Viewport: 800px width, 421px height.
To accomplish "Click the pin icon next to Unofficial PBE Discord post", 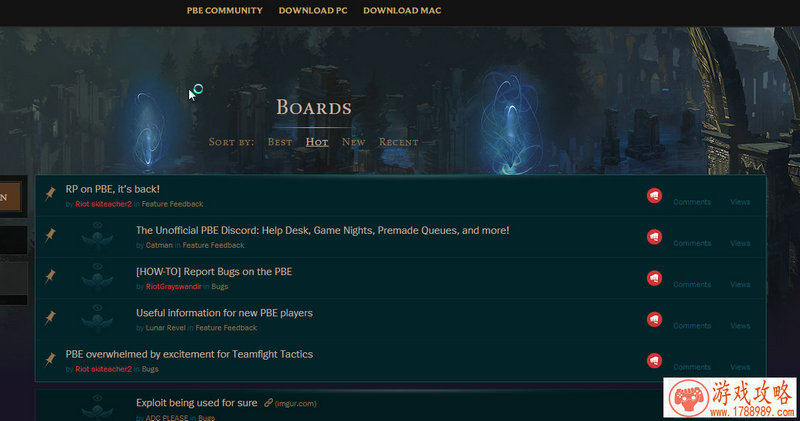I will 50,235.
